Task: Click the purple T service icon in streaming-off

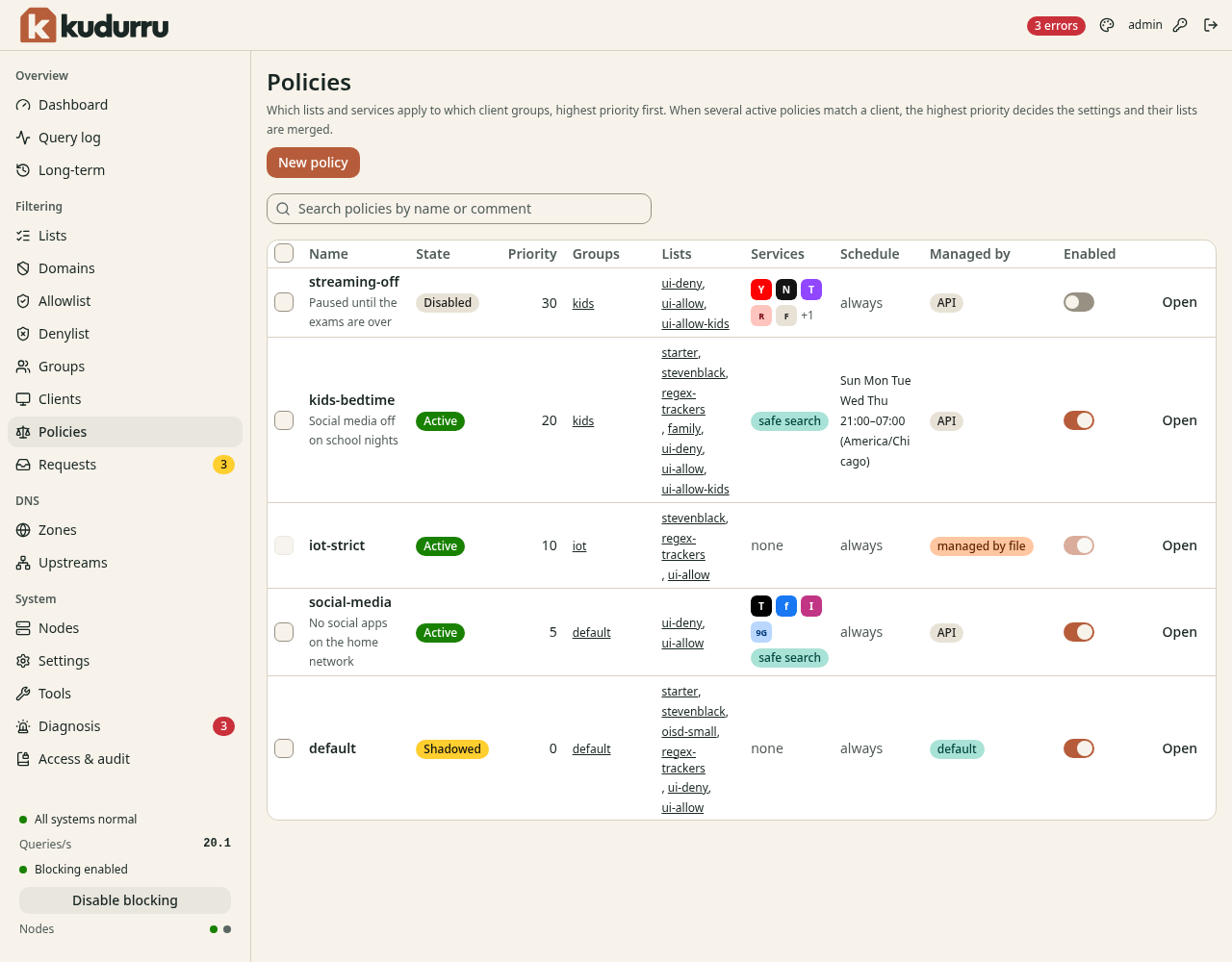Action: tap(811, 289)
